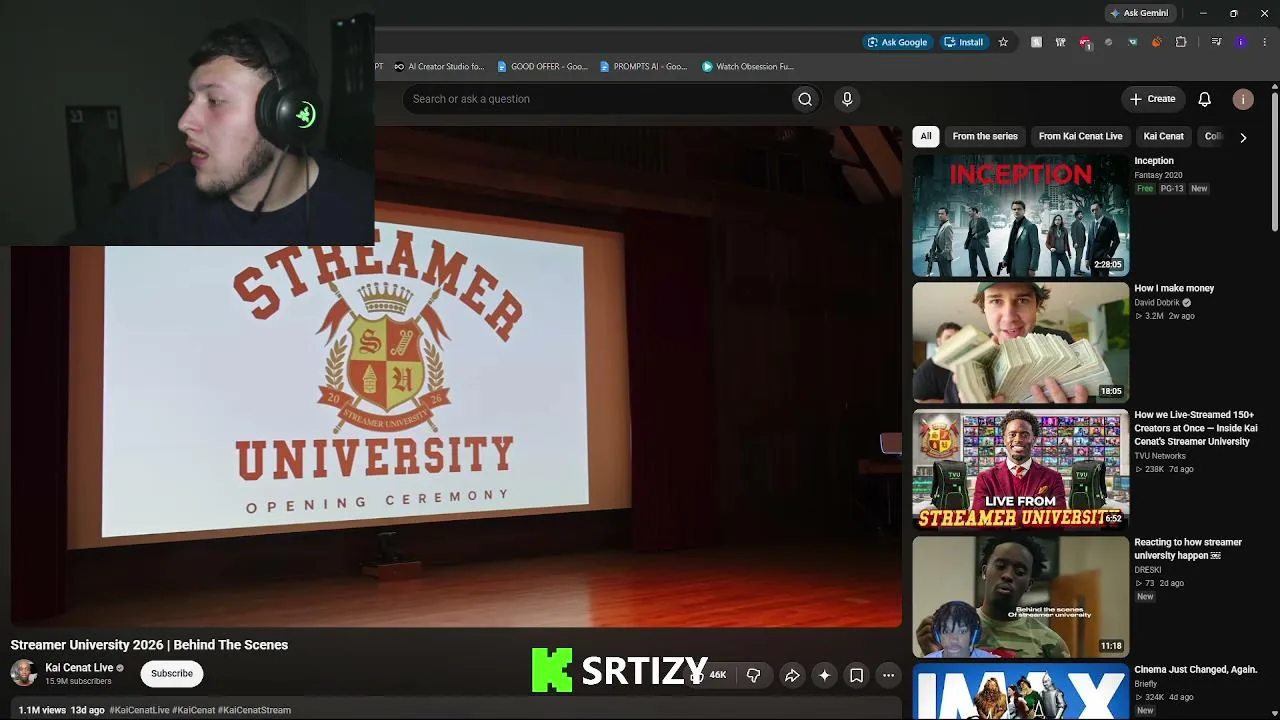This screenshot has height=720, width=1280.
Task: Save the video with the bookmark icon
Action: [857, 676]
